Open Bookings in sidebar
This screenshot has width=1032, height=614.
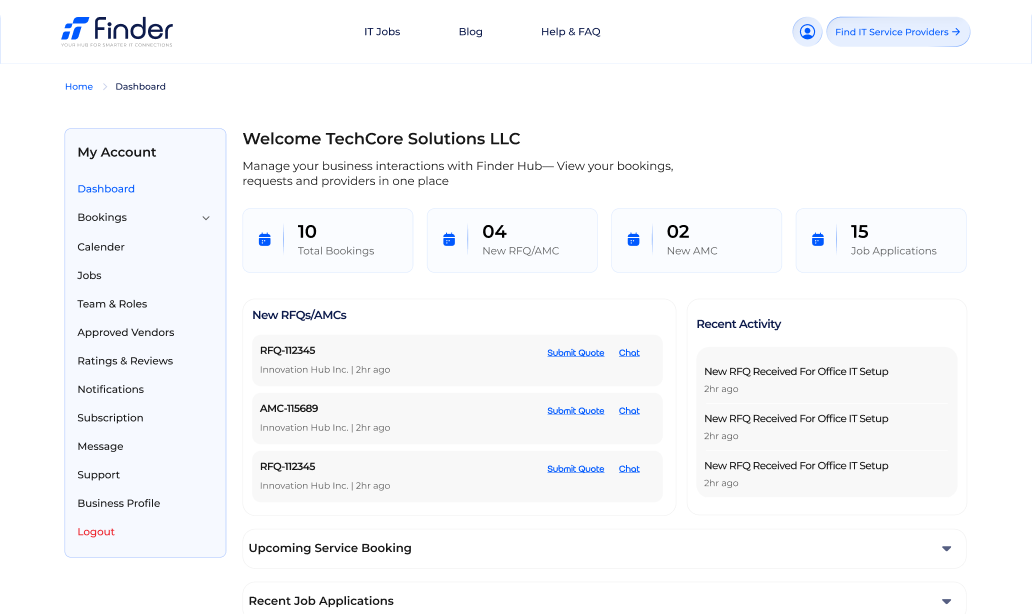[x=102, y=217]
